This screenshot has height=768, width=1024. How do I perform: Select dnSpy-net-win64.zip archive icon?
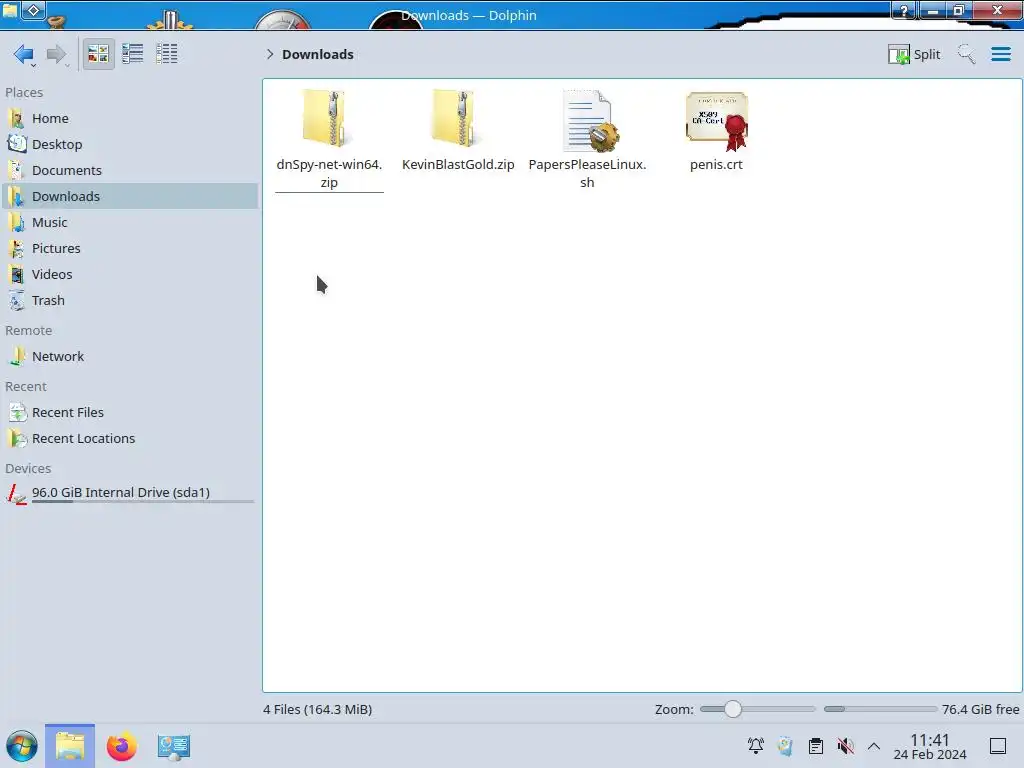(x=328, y=118)
